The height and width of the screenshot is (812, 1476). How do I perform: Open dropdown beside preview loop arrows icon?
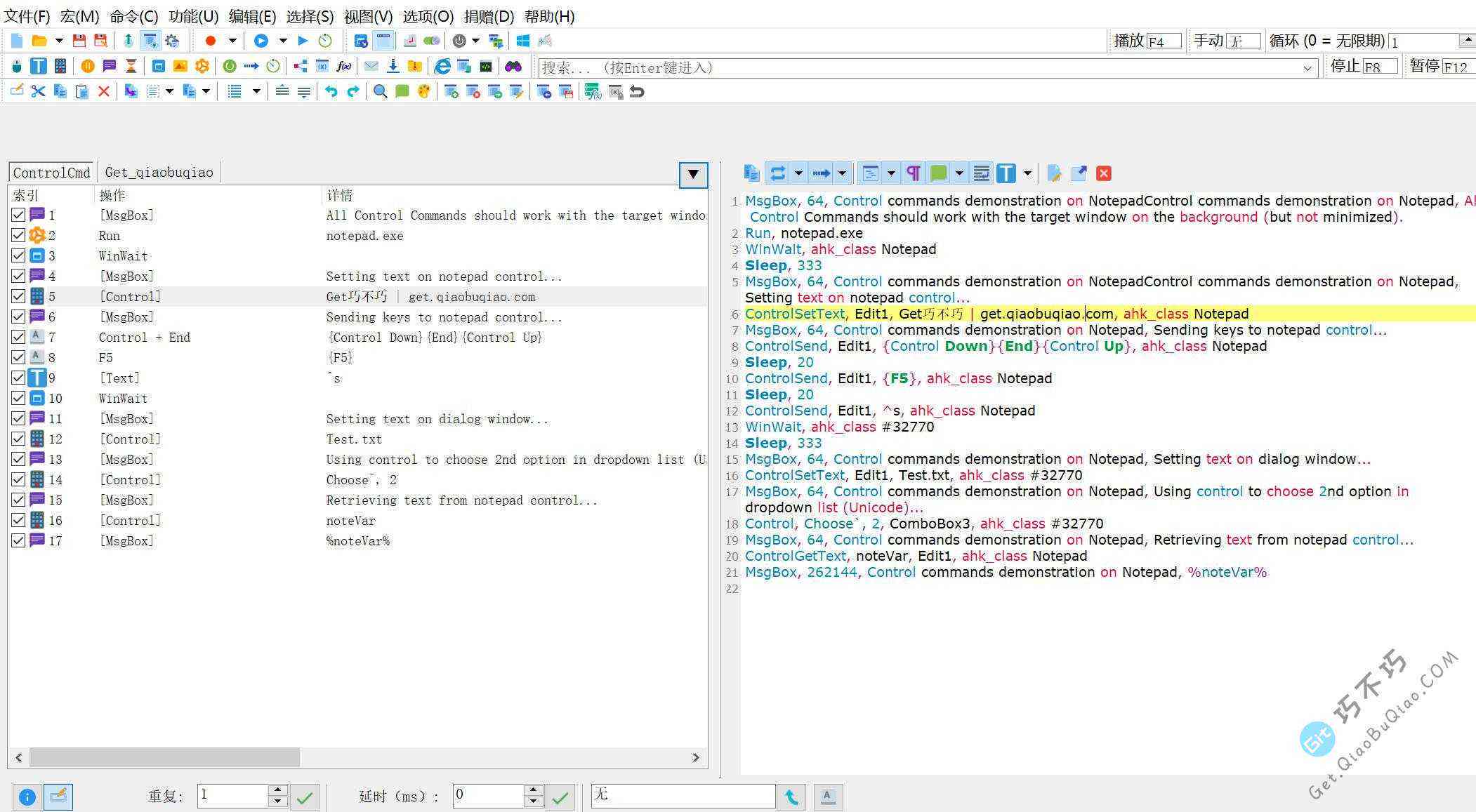pos(798,173)
